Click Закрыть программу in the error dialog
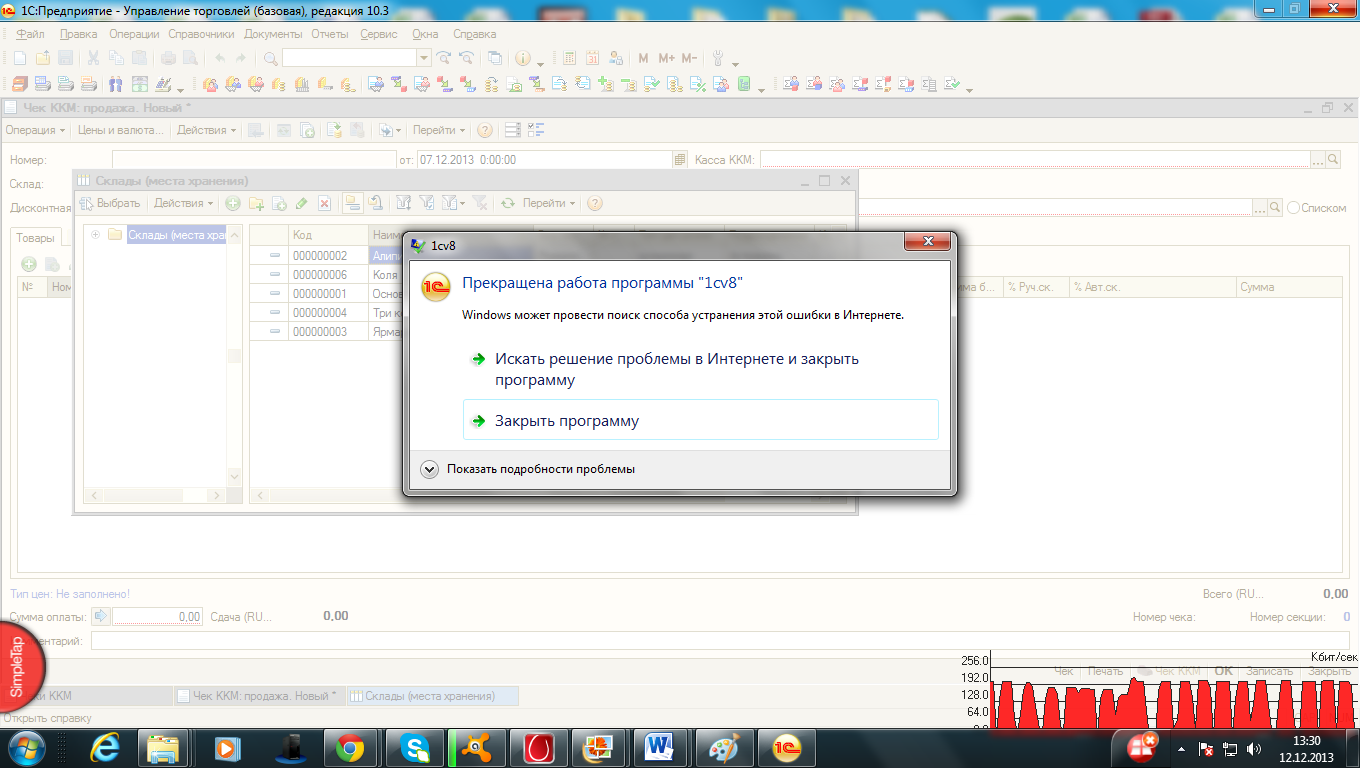The height and width of the screenshot is (768, 1360). pyautogui.click(x=566, y=421)
